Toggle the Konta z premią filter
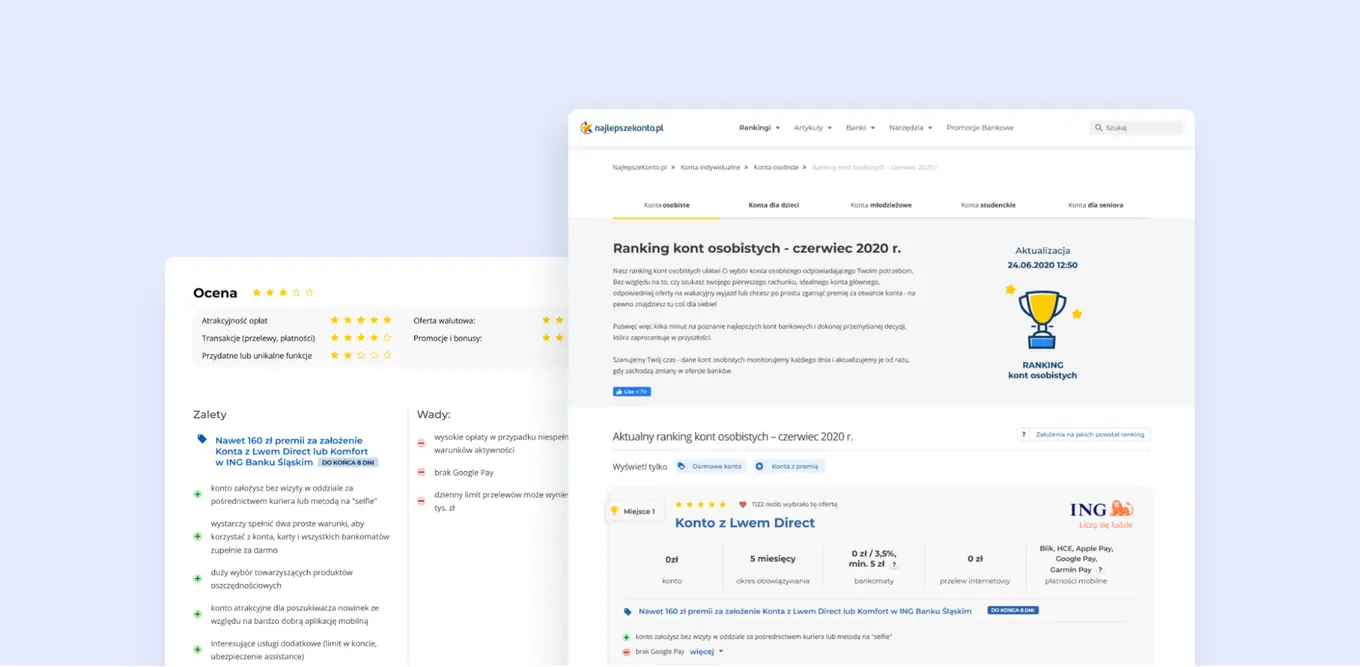The image size is (1360, 667). point(788,466)
